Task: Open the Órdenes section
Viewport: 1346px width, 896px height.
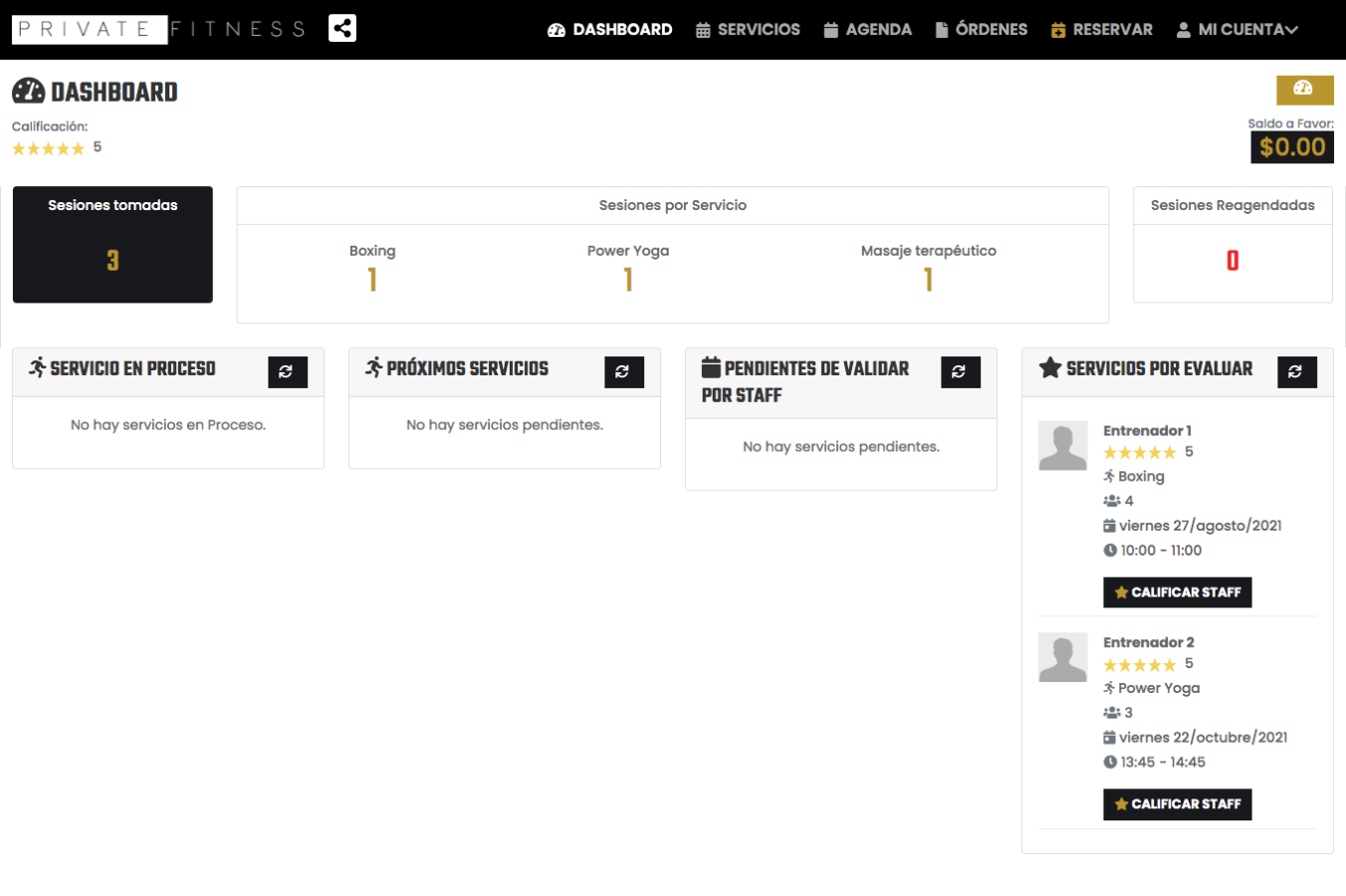Action: [982, 30]
